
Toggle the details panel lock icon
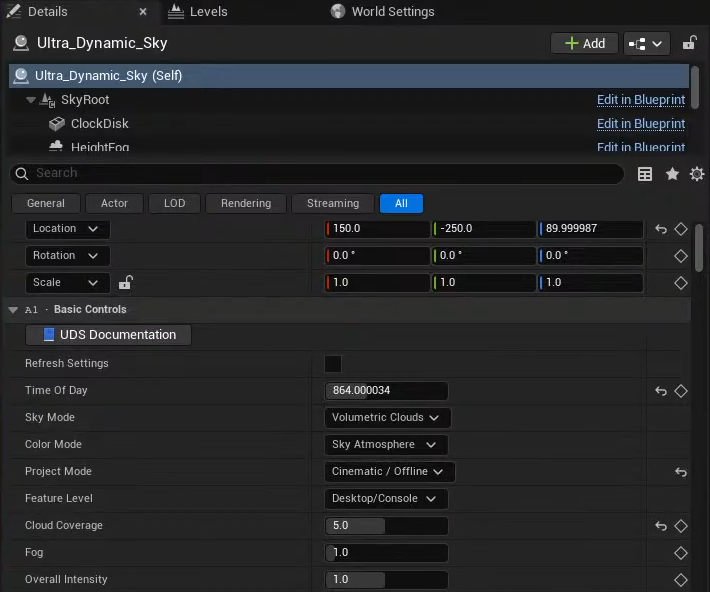coord(690,43)
